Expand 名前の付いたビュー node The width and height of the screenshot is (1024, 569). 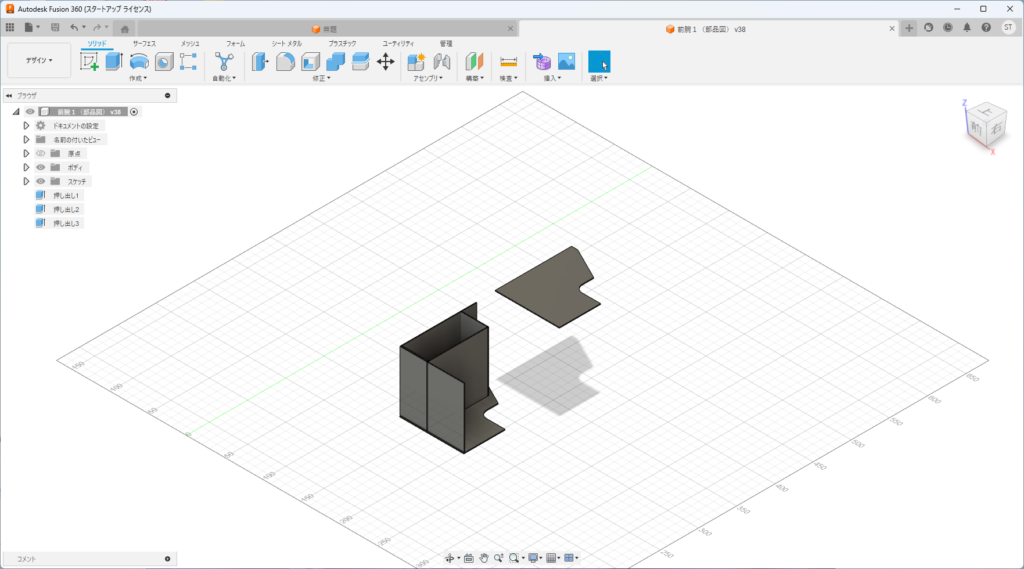(x=26, y=139)
